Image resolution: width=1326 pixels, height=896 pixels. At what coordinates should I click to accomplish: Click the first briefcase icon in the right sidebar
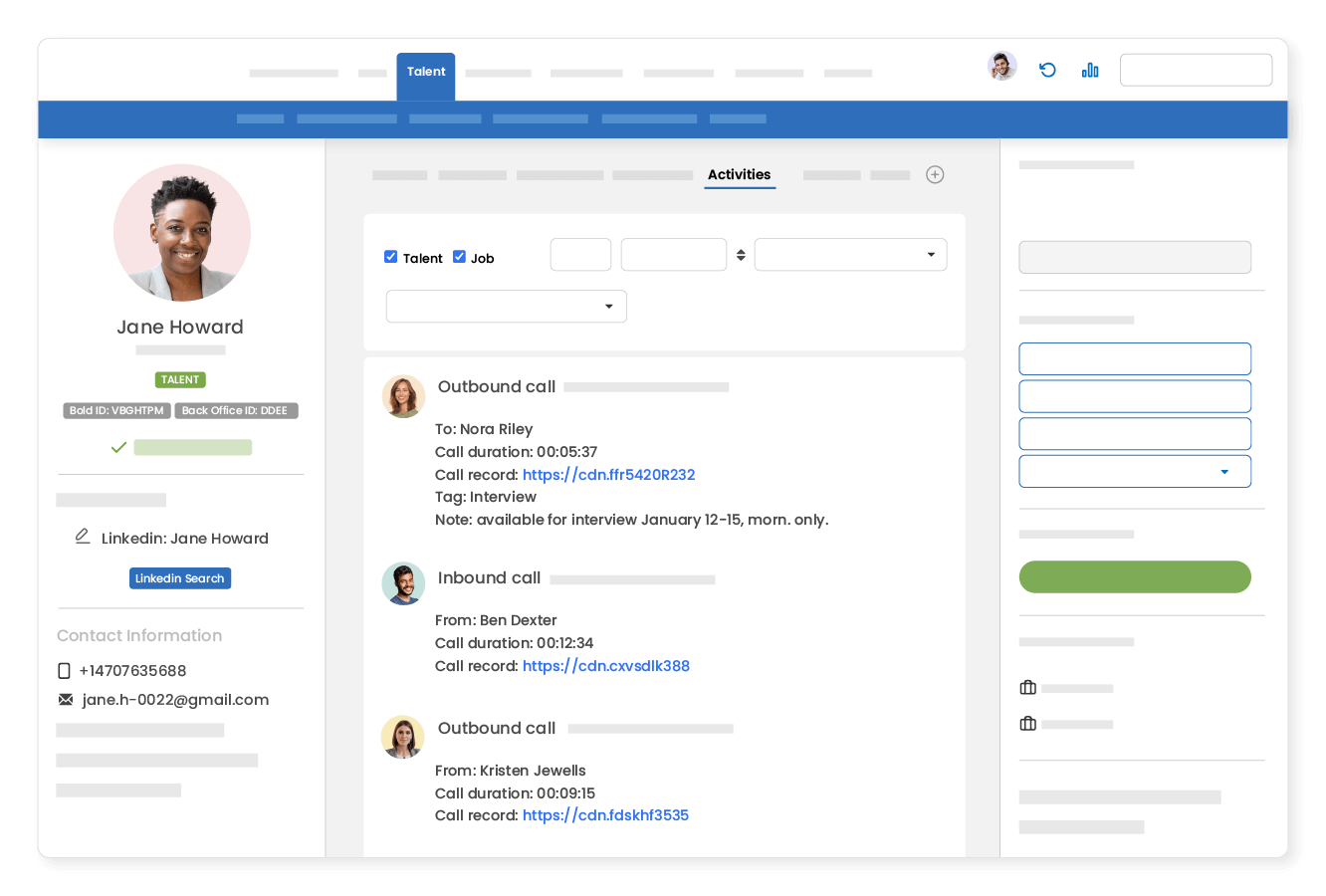point(1027,687)
